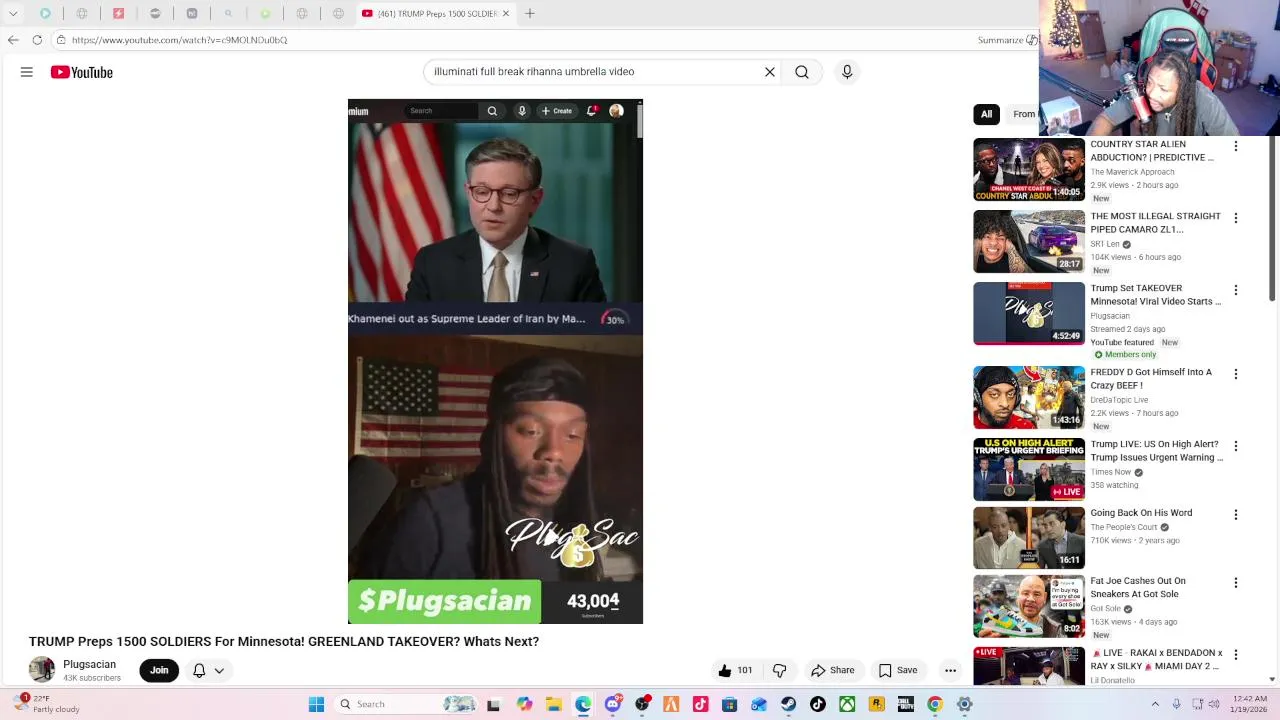Open a new browser tab
Screen dimensions: 1280x720
pyautogui.click(x=530, y=13)
